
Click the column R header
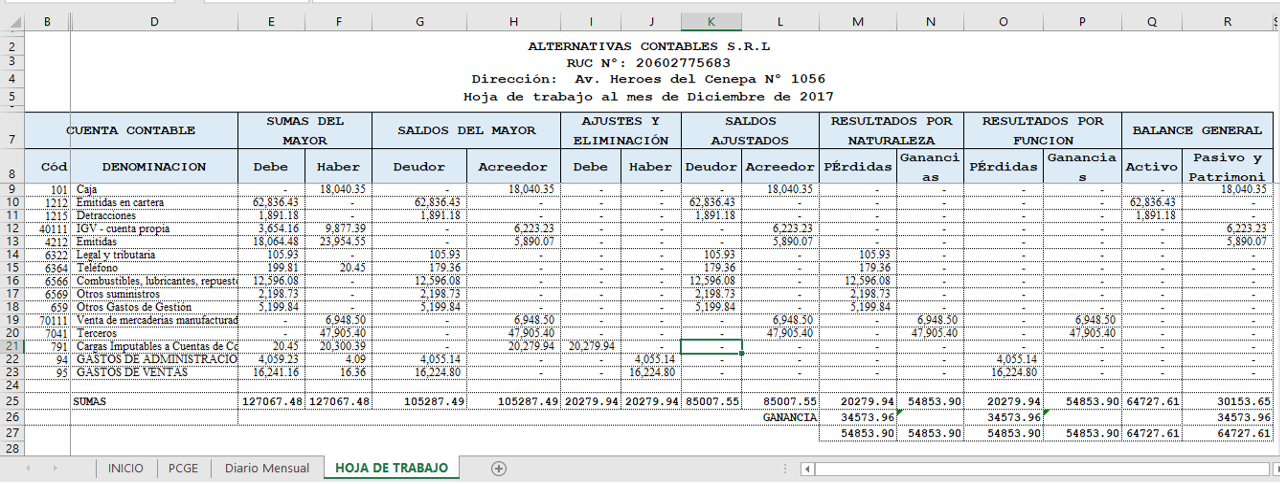1226,21
